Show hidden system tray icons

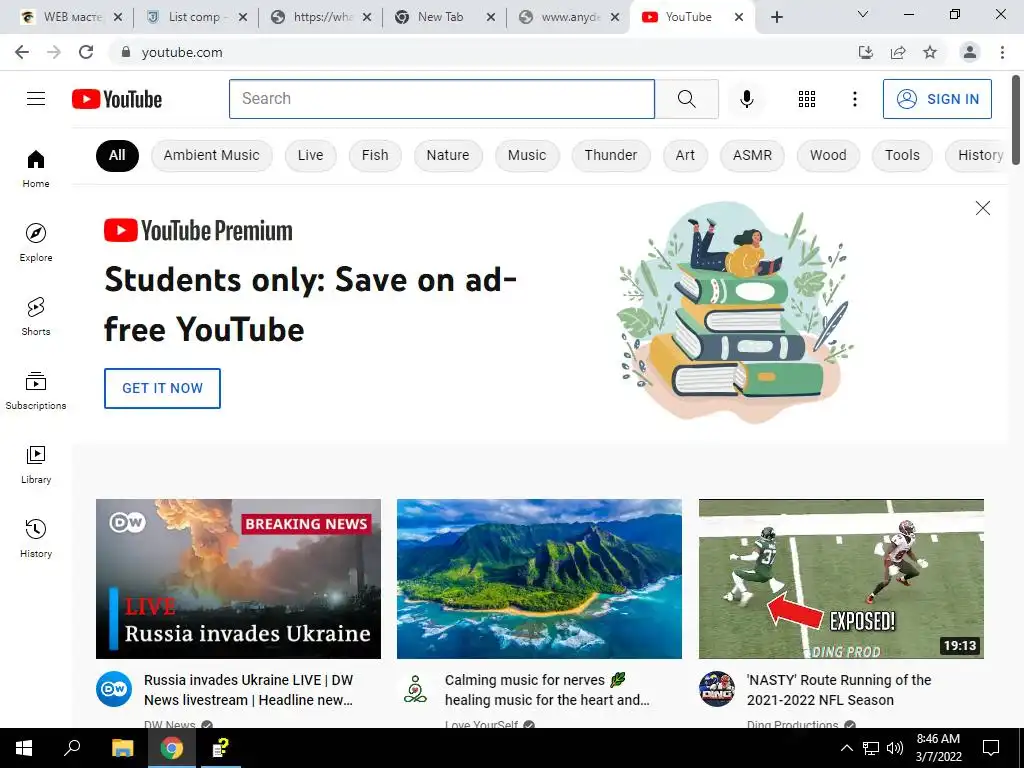[x=846, y=748]
